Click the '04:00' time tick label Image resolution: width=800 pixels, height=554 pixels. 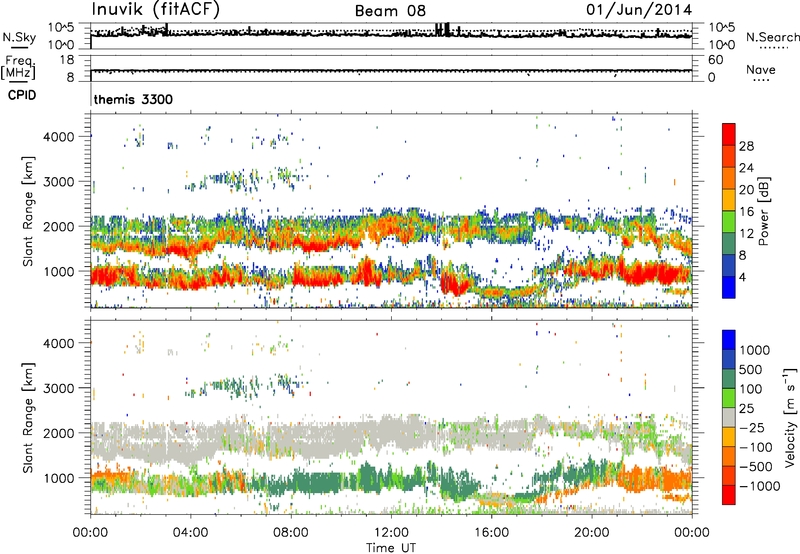[191, 533]
